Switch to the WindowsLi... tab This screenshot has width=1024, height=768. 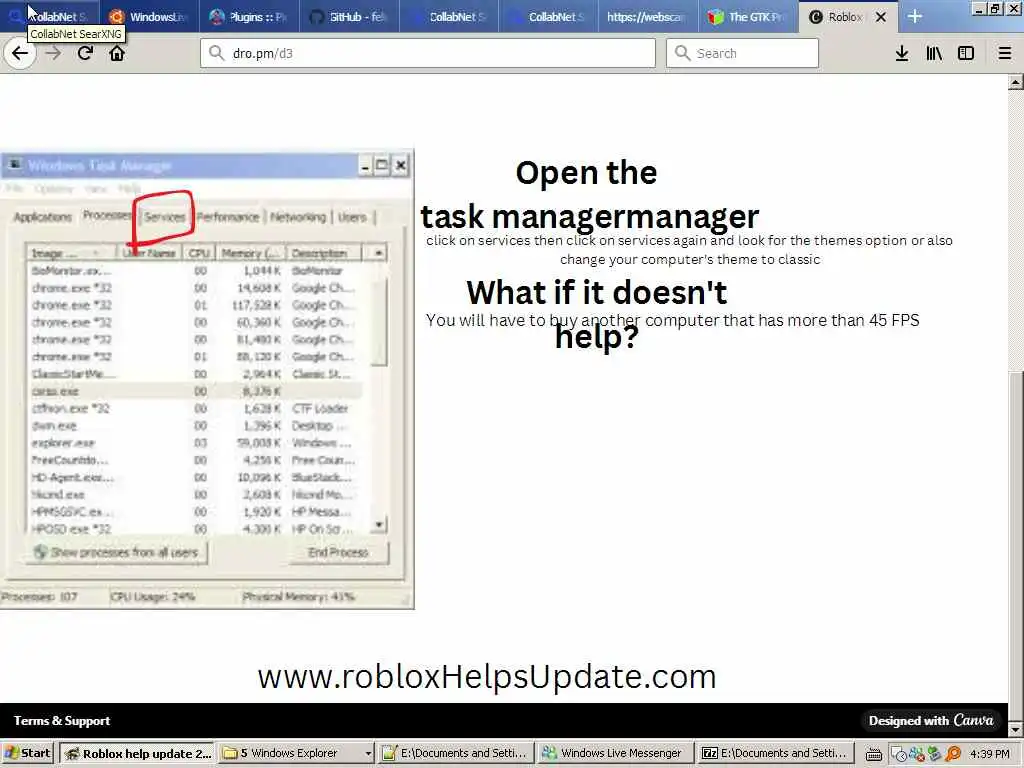click(x=150, y=17)
